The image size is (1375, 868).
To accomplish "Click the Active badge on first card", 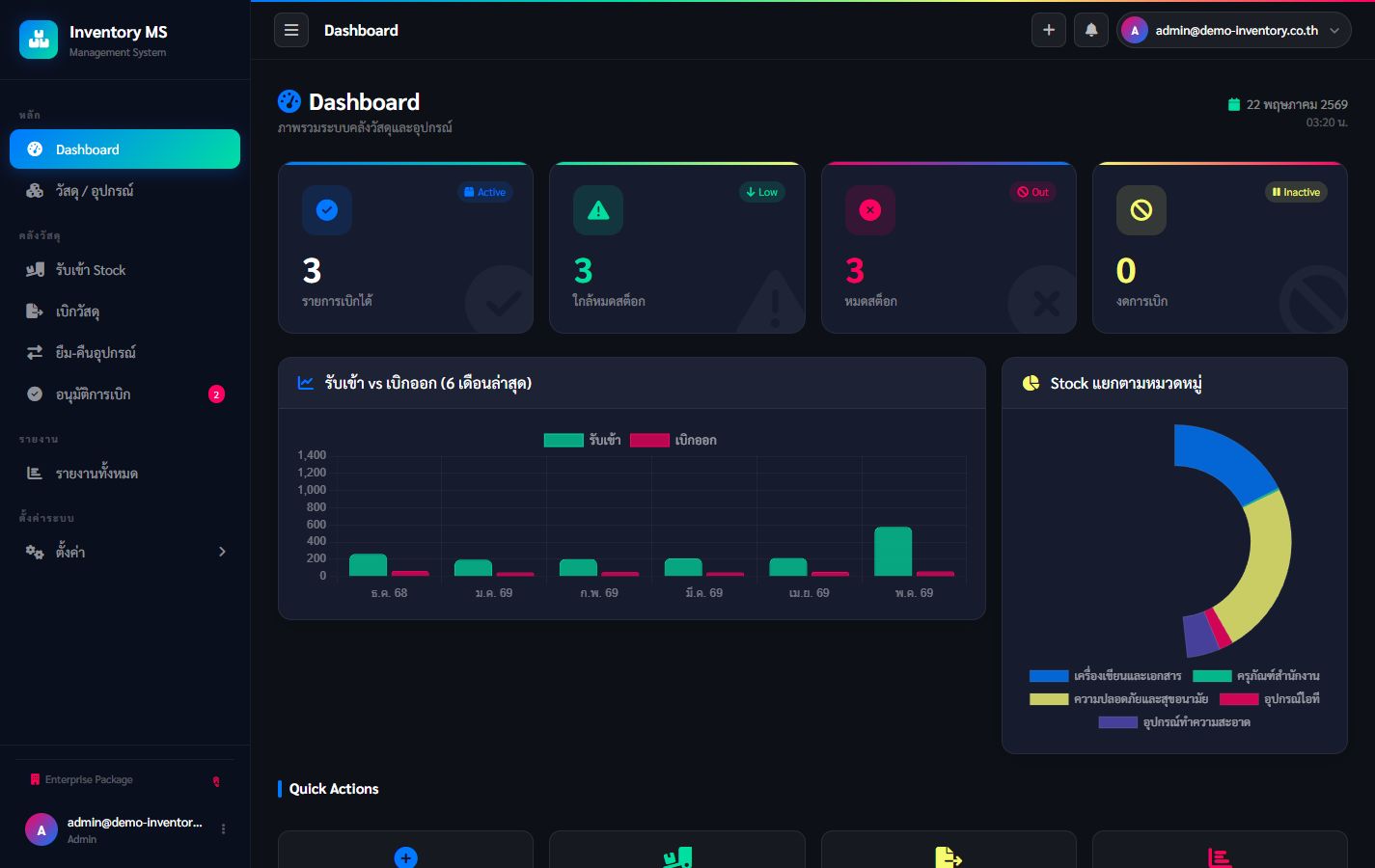I will tap(485, 192).
